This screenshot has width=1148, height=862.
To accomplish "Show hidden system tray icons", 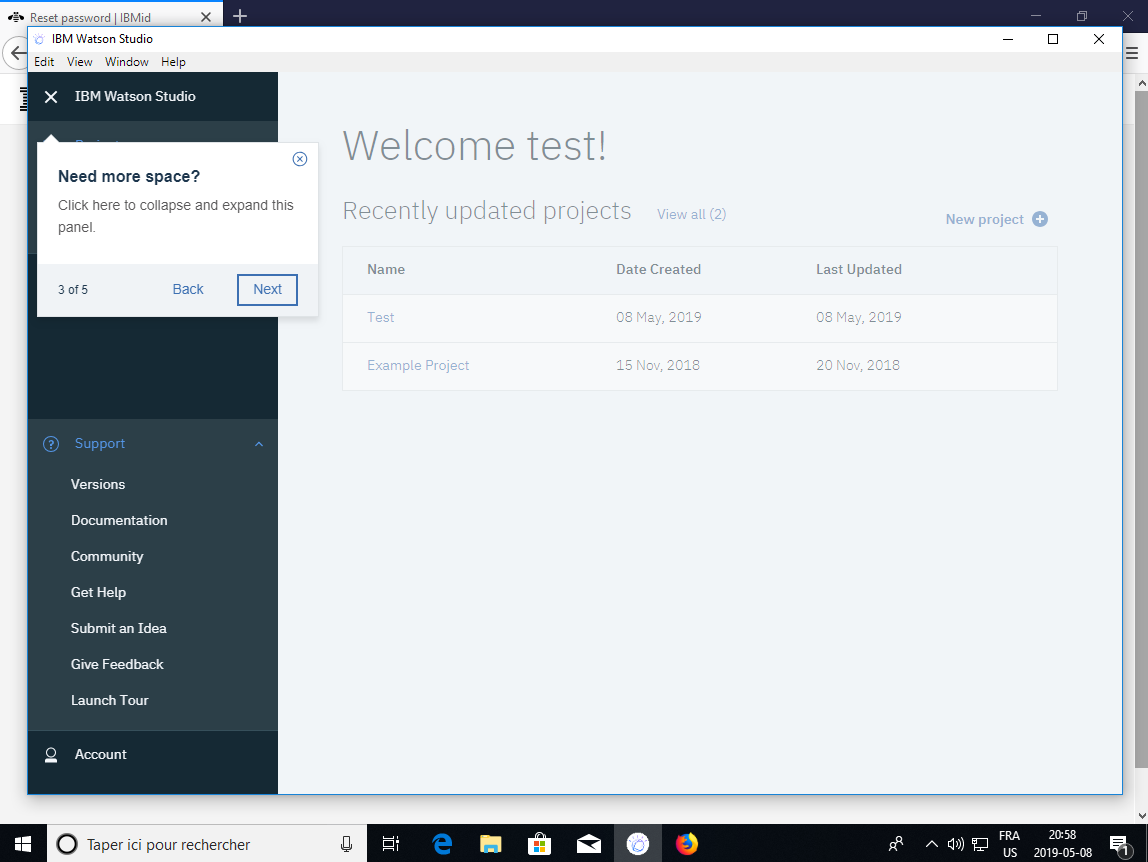I will [931, 844].
